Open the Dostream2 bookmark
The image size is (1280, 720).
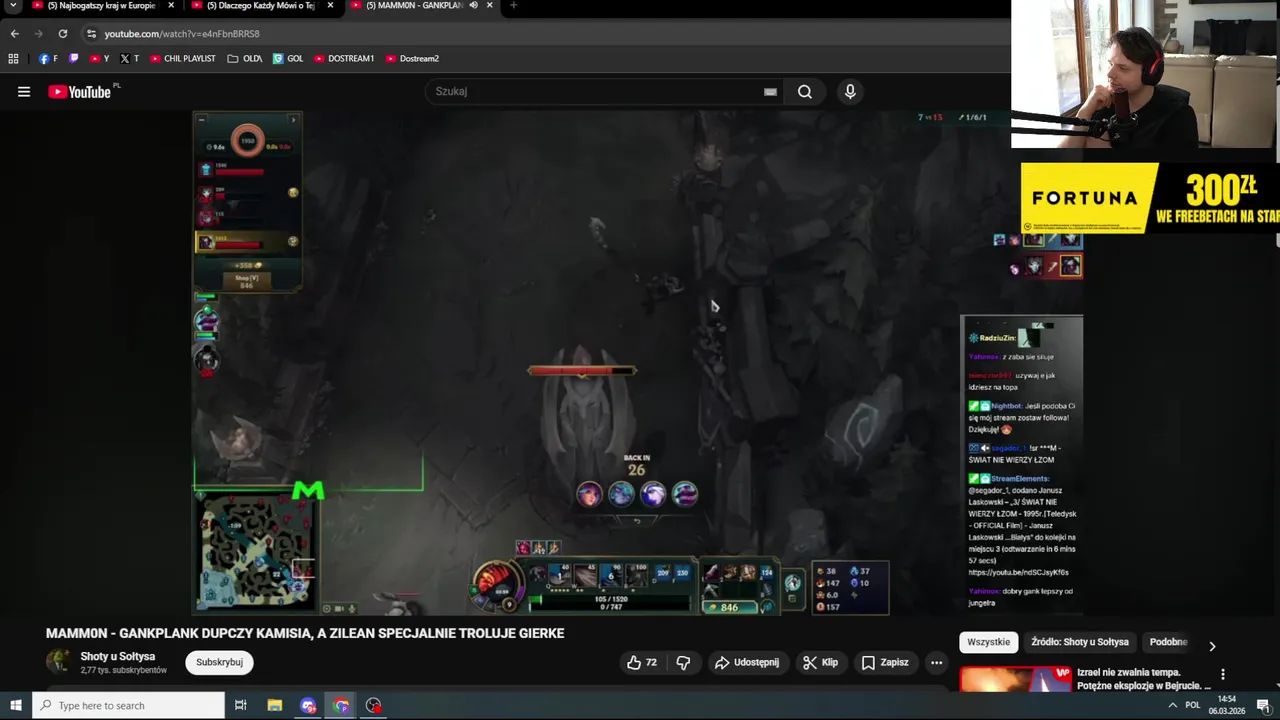click(412, 59)
